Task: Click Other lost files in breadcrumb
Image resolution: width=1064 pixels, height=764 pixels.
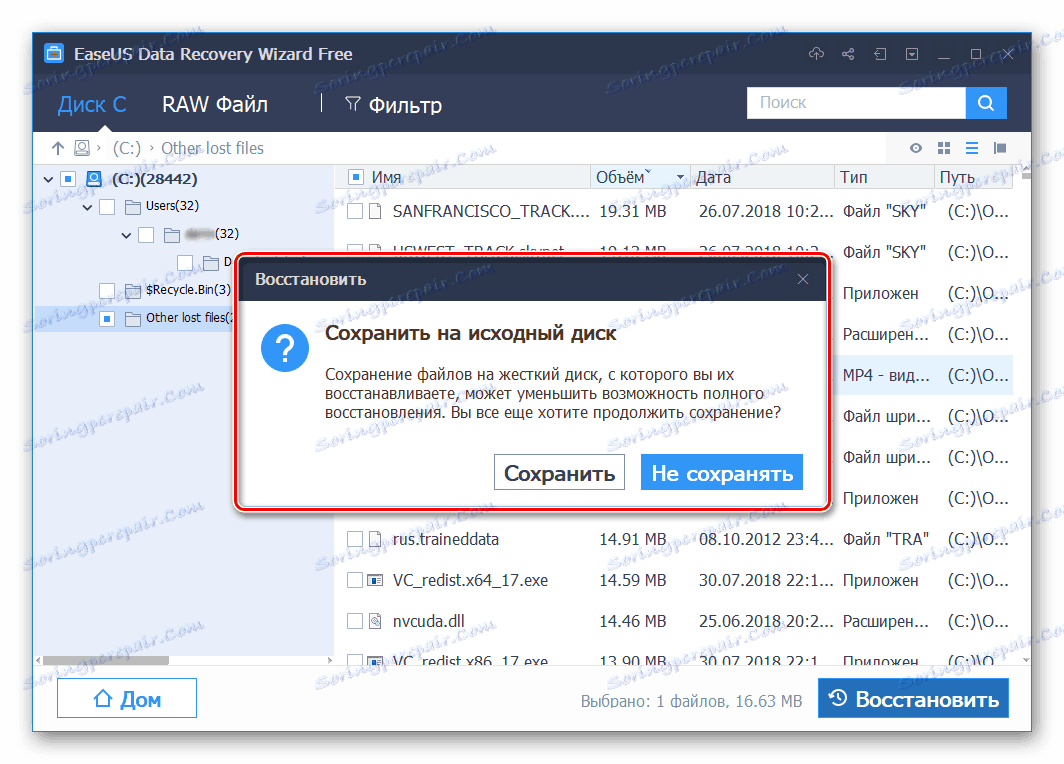Action: tap(212, 148)
